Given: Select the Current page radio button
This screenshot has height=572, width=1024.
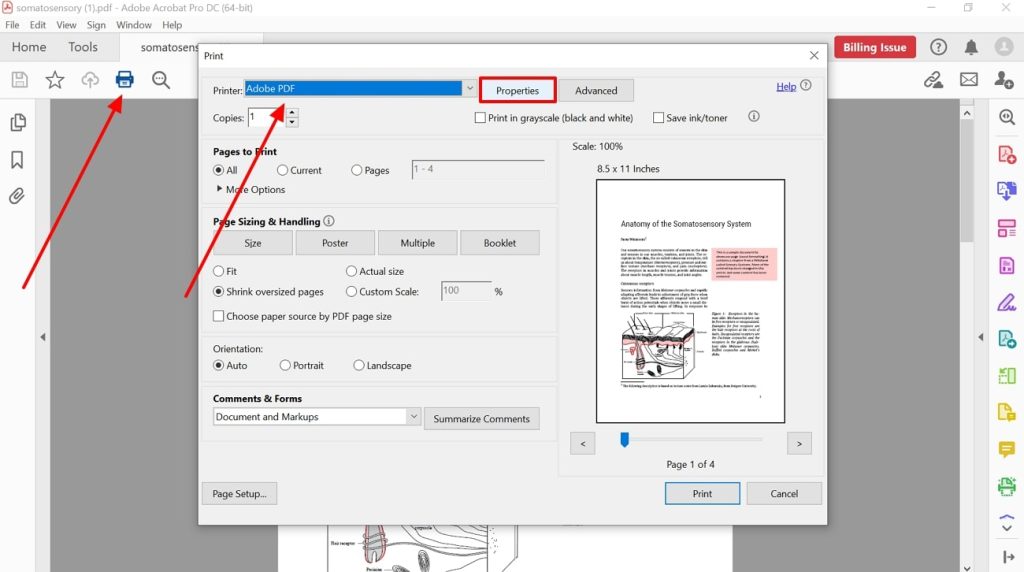Looking at the screenshot, I should coord(282,170).
